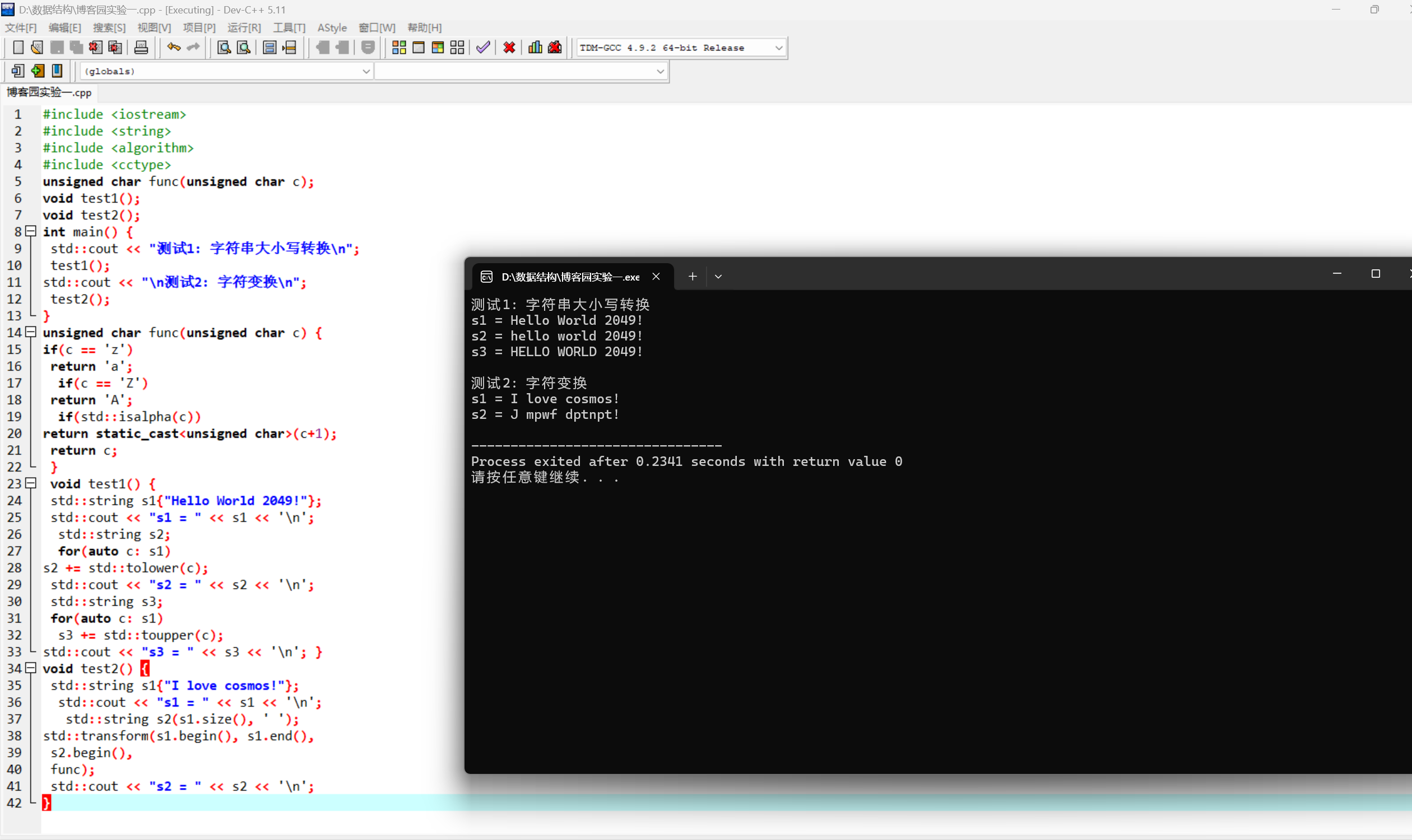The width and height of the screenshot is (1412, 840).
Task: Open terminal new-tab chevron dropdown
Action: pyautogui.click(x=718, y=277)
